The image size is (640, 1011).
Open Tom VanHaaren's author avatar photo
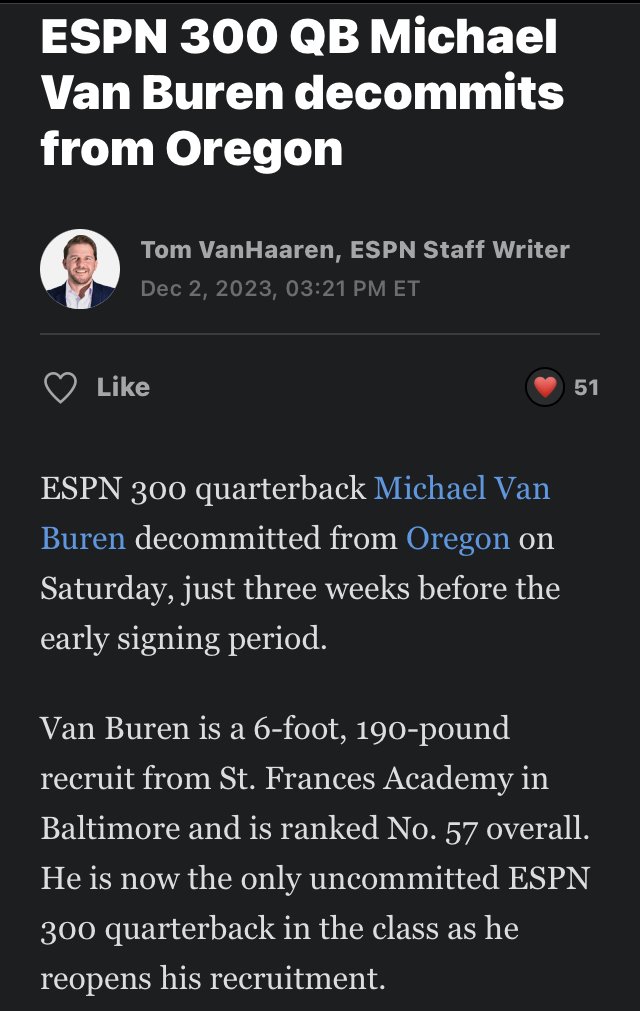[80, 269]
